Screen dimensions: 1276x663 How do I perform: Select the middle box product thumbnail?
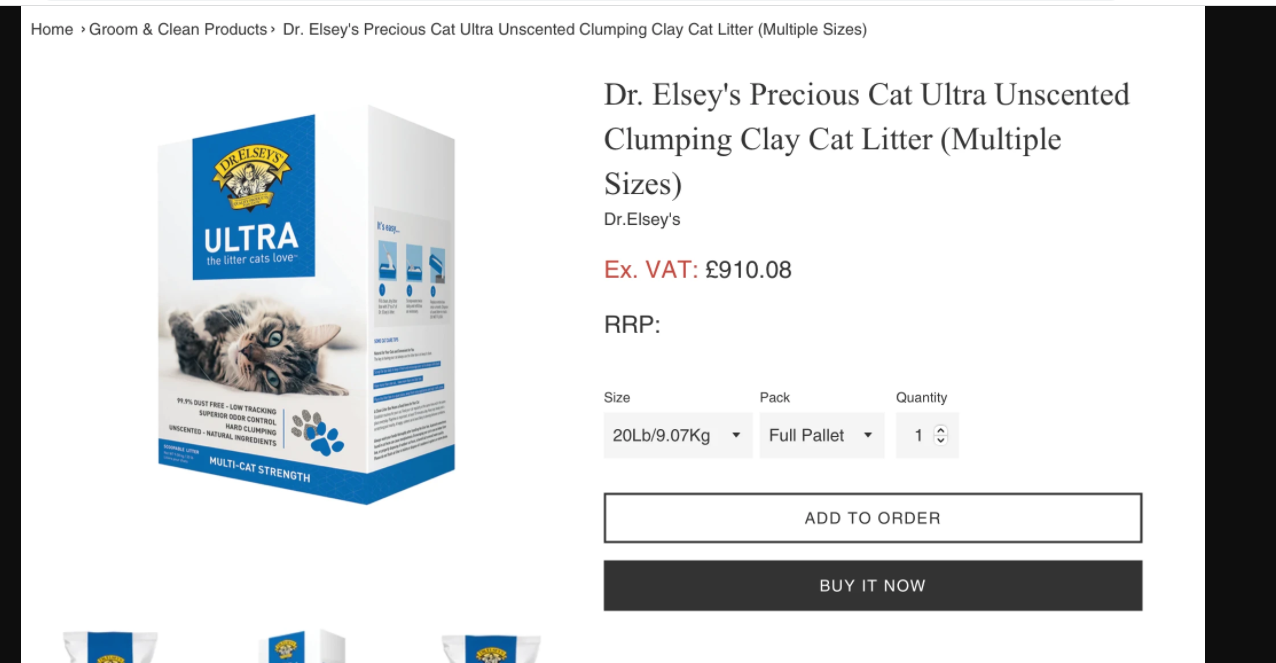point(300,647)
